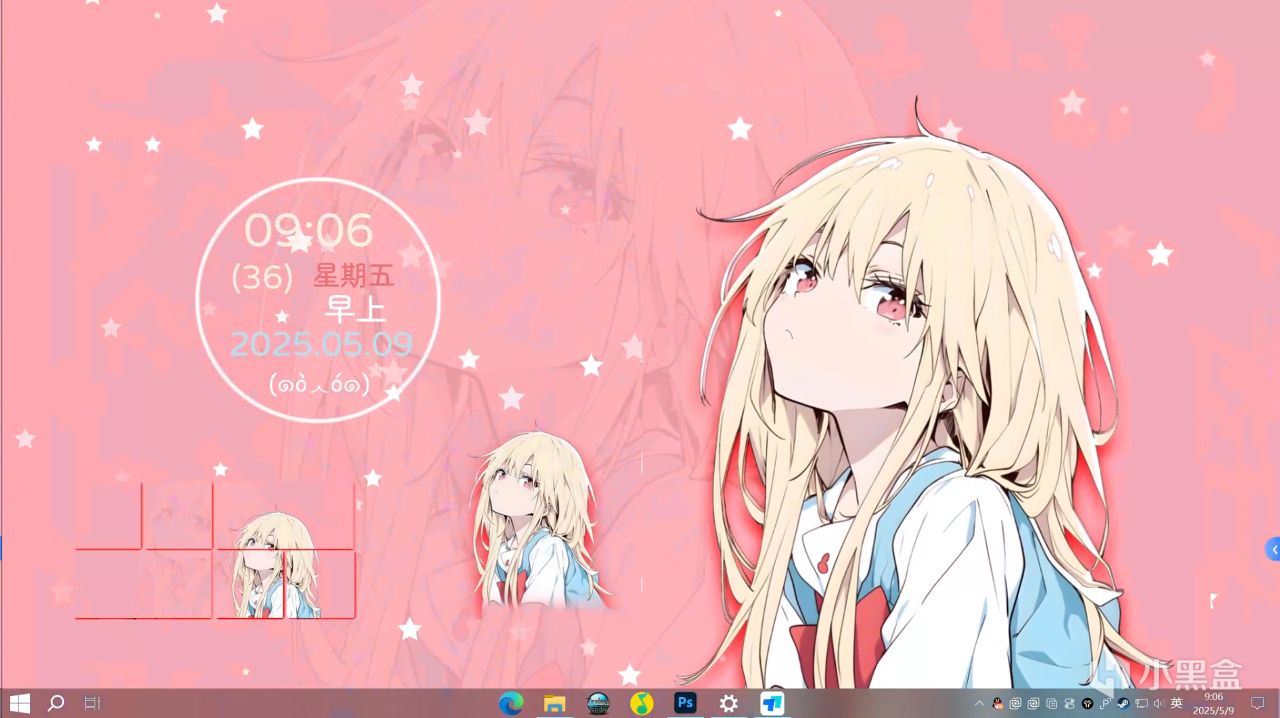Click 星期五 weekday text in clock widget
This screenshot has height=718, width=1280.
tap(354, 275)
